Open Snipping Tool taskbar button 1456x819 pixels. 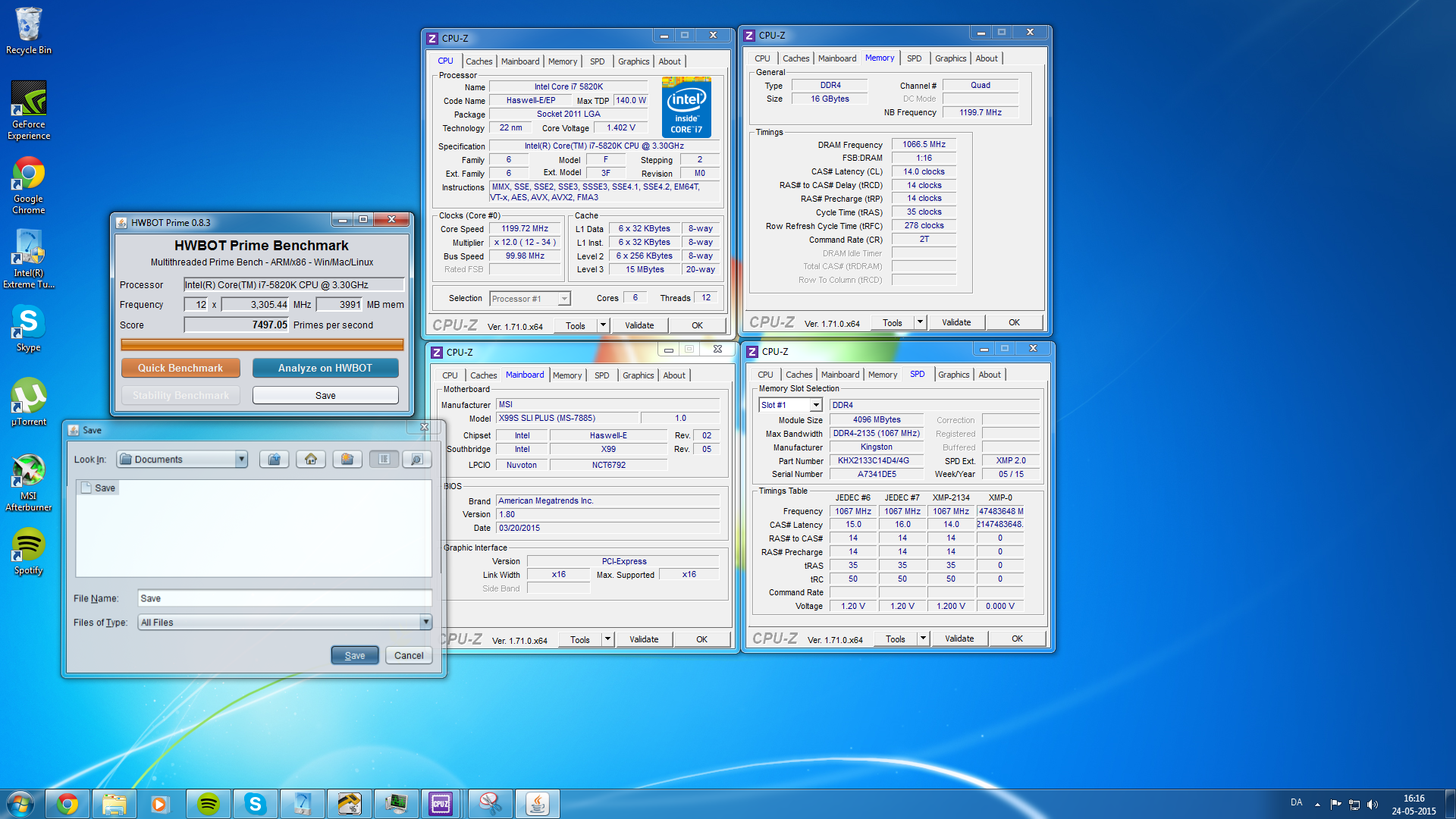pos(490,804)
